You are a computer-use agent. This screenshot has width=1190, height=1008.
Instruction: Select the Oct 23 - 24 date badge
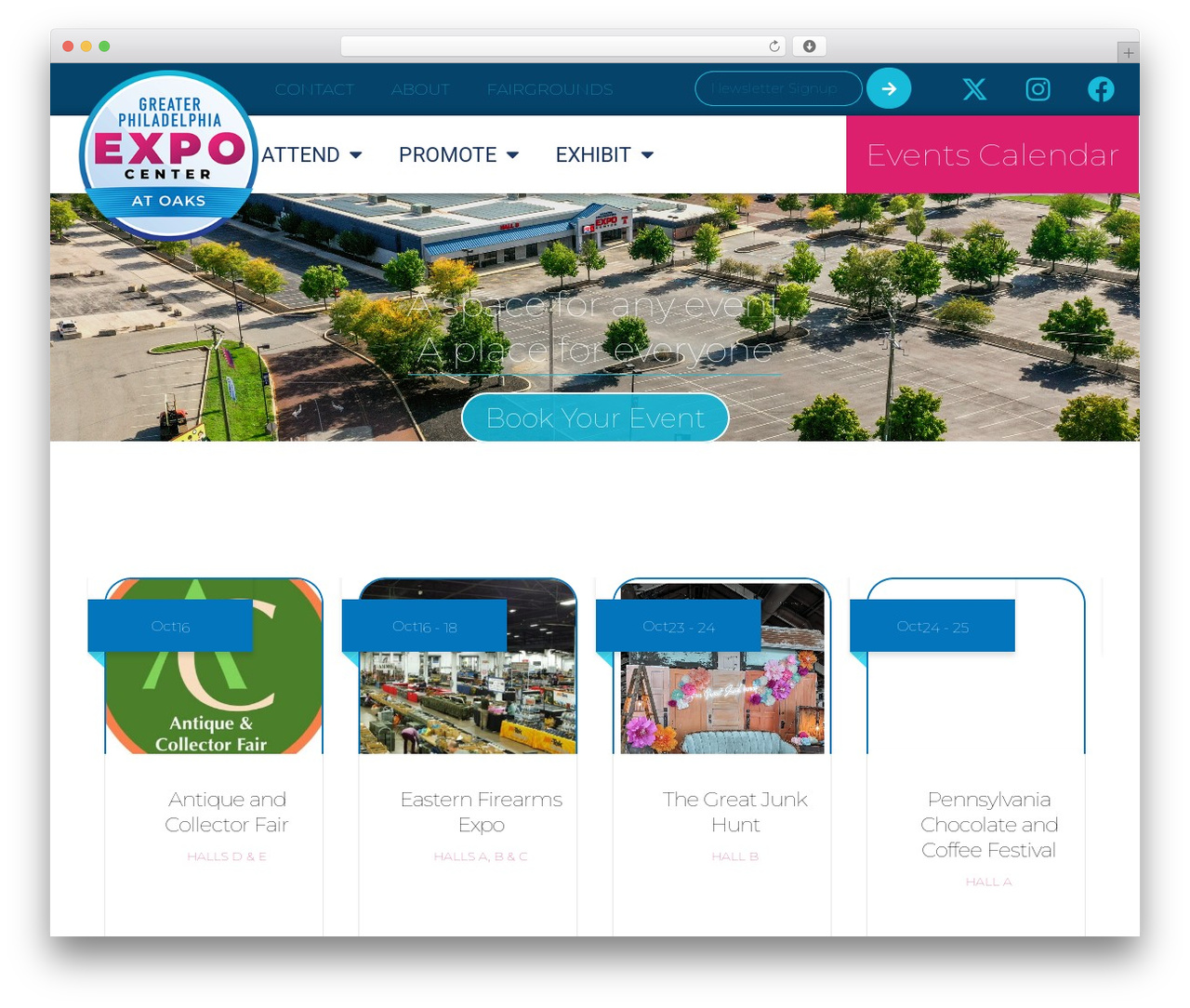tap(679, 626)
